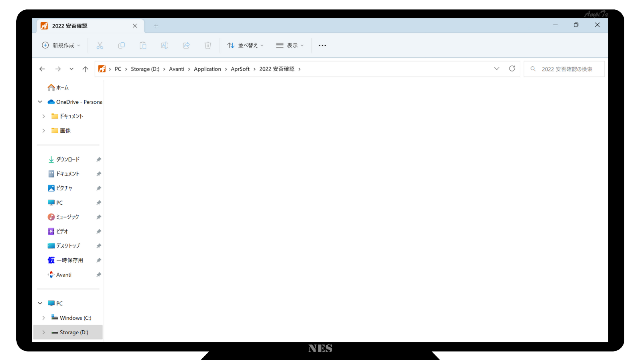Click the Rename icon in toolbar
This screenshot has width=640, height=360.
pyautogui.click(x=164, y=45)
